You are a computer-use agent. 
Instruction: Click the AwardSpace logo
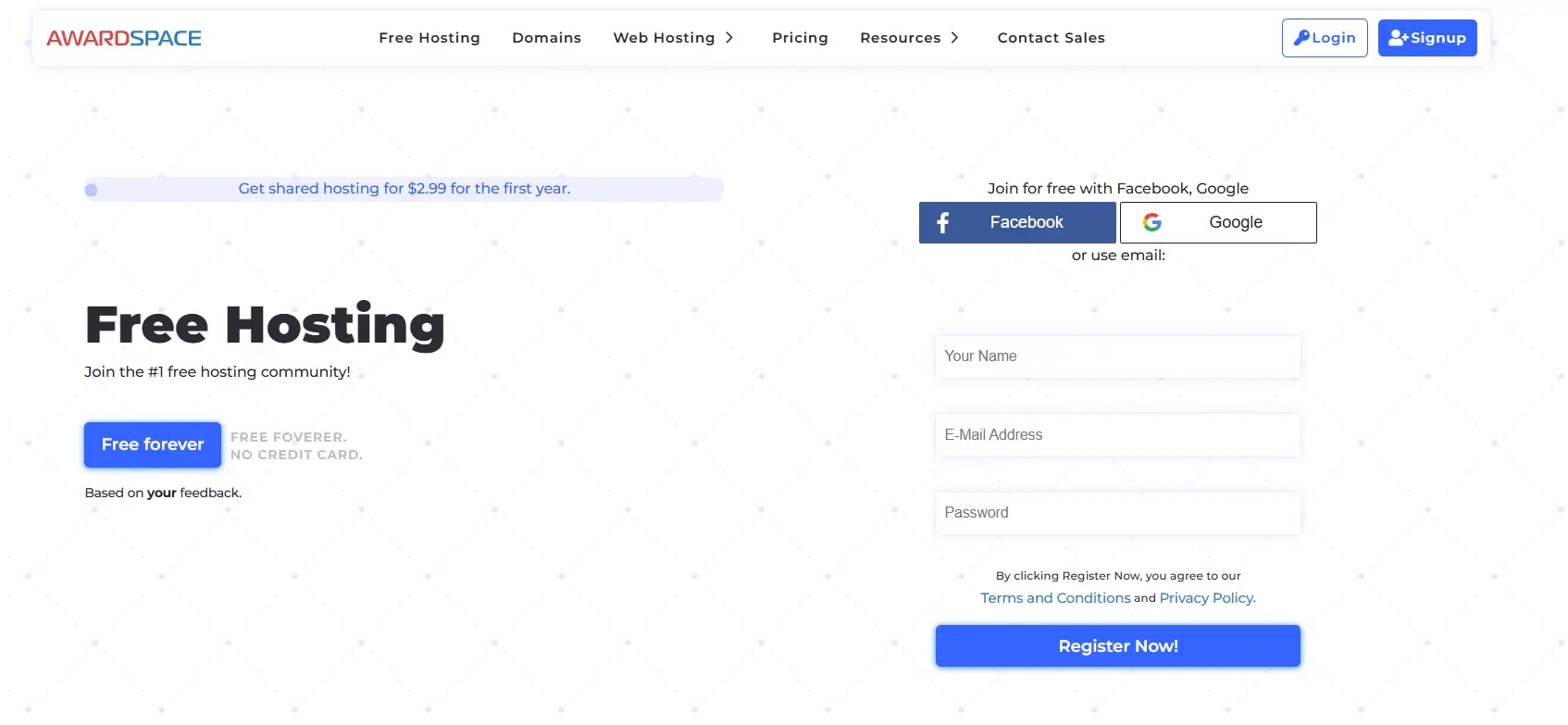coord(124,38)
